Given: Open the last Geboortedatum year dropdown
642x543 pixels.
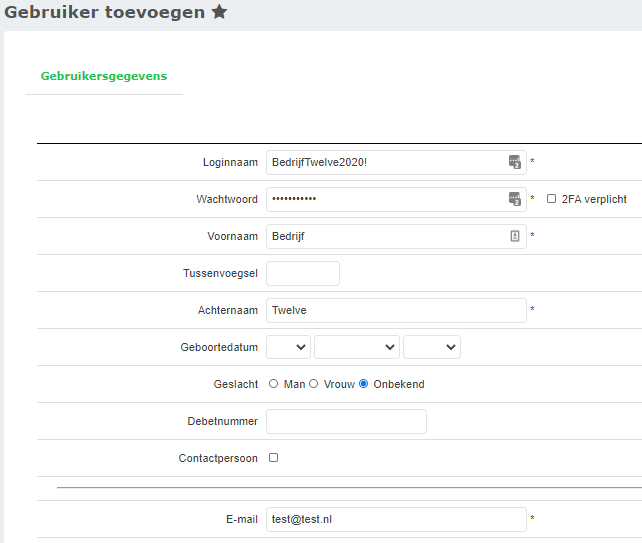Looking at the screenshot, I should (431, 347).
